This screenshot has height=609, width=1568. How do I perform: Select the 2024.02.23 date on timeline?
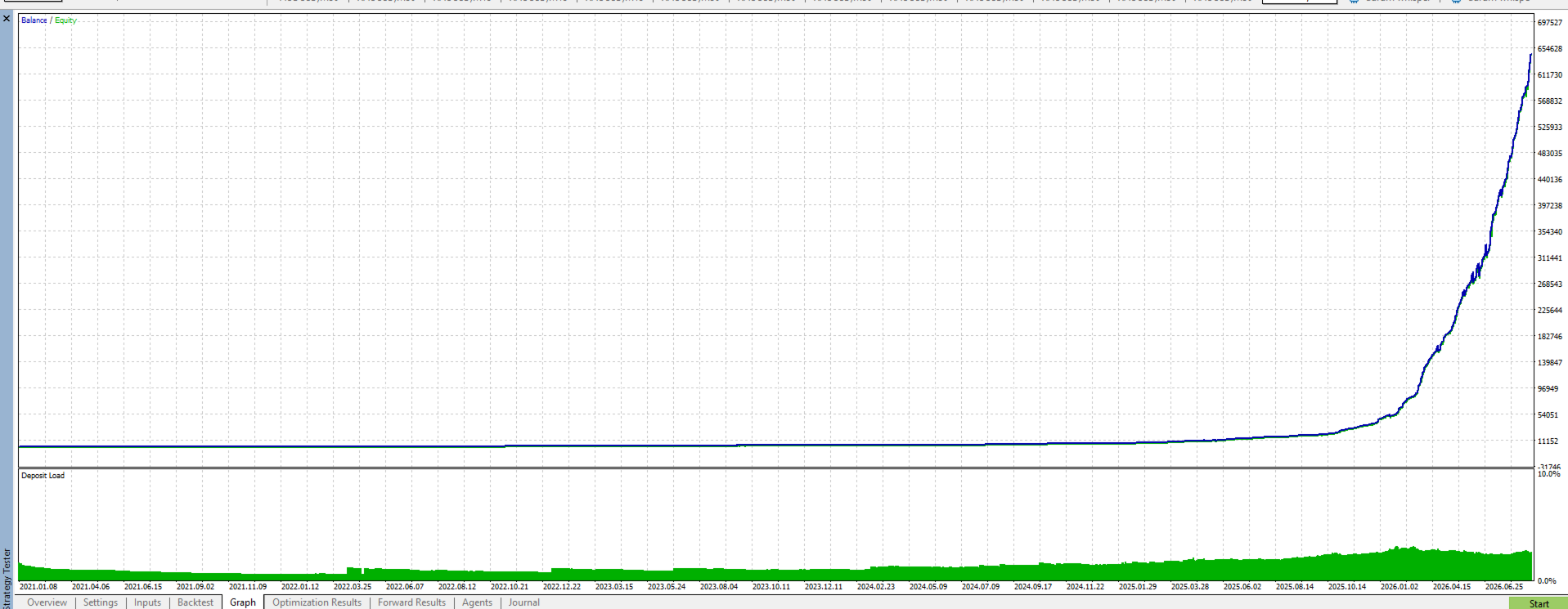pyautogui.click(x=876, y=587)
